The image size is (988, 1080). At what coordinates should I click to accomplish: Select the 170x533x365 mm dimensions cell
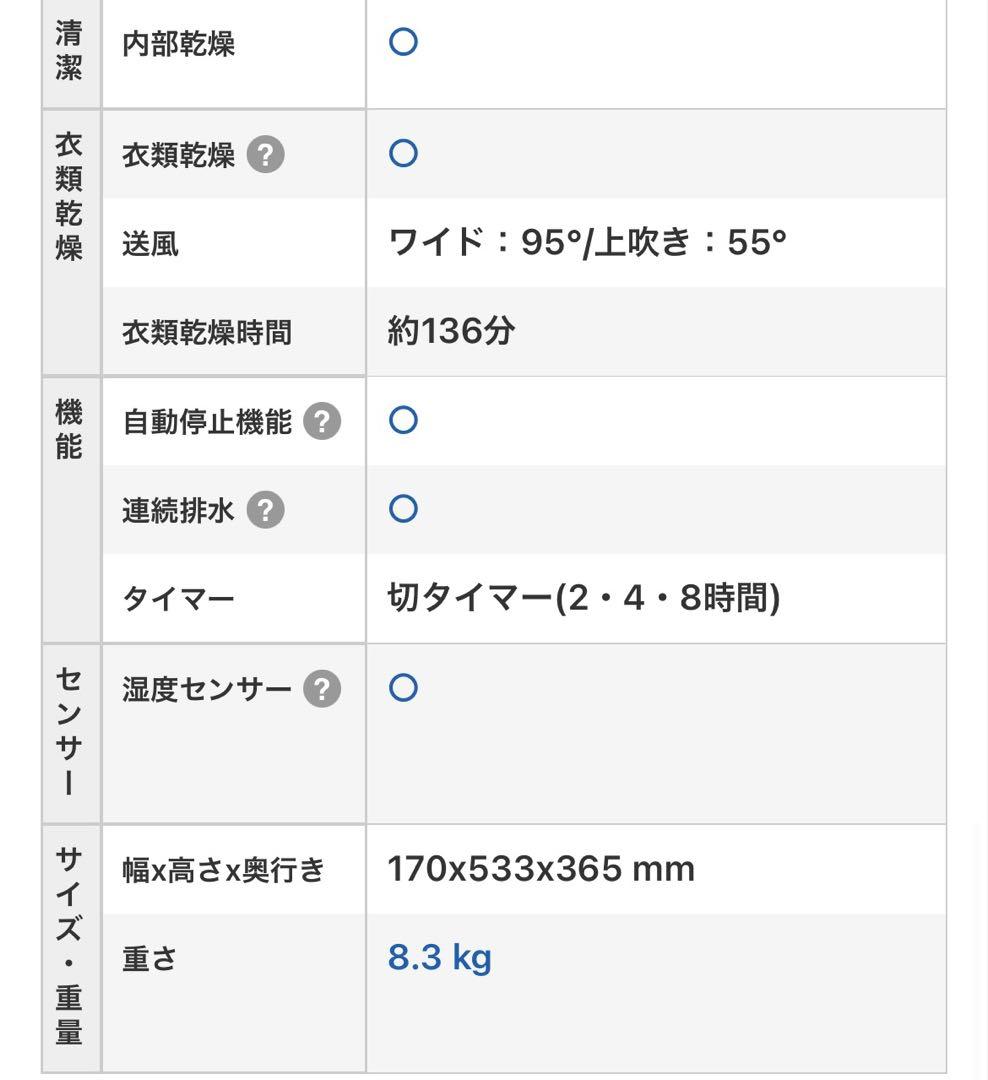(x=540, y=869)
